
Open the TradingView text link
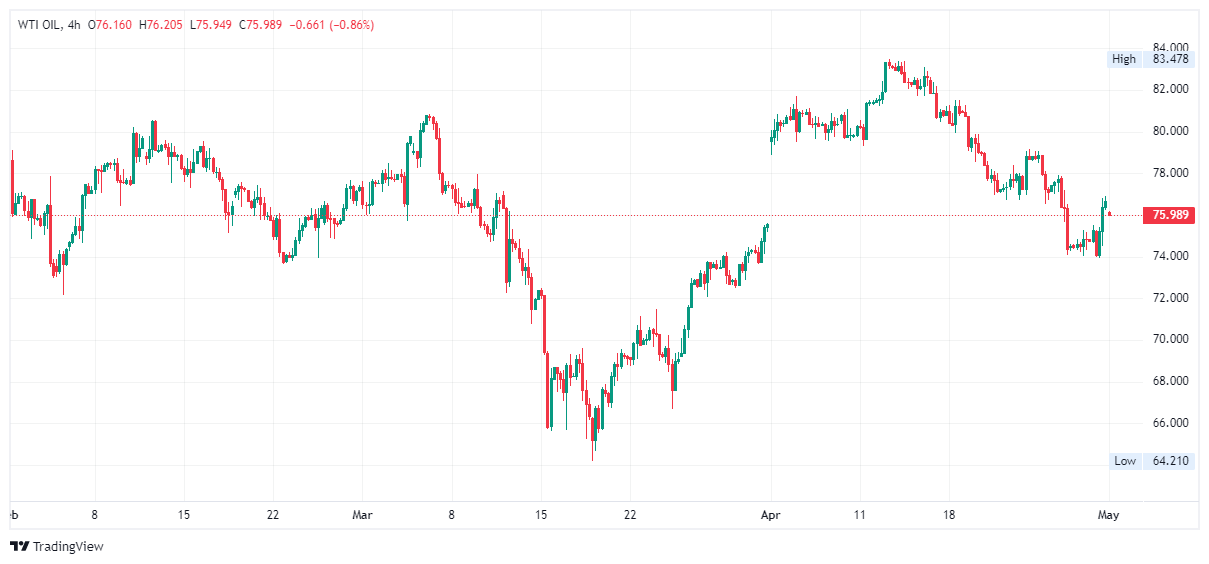67,546
